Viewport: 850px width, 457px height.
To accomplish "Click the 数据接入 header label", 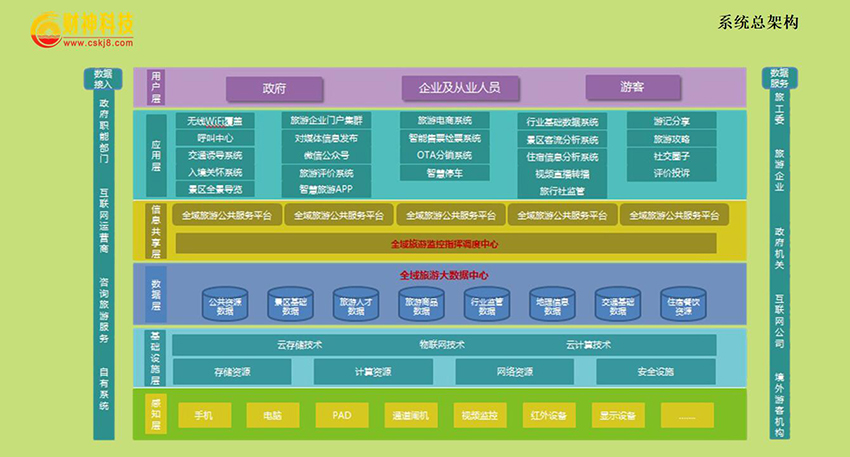I will [x=103, y=79].
